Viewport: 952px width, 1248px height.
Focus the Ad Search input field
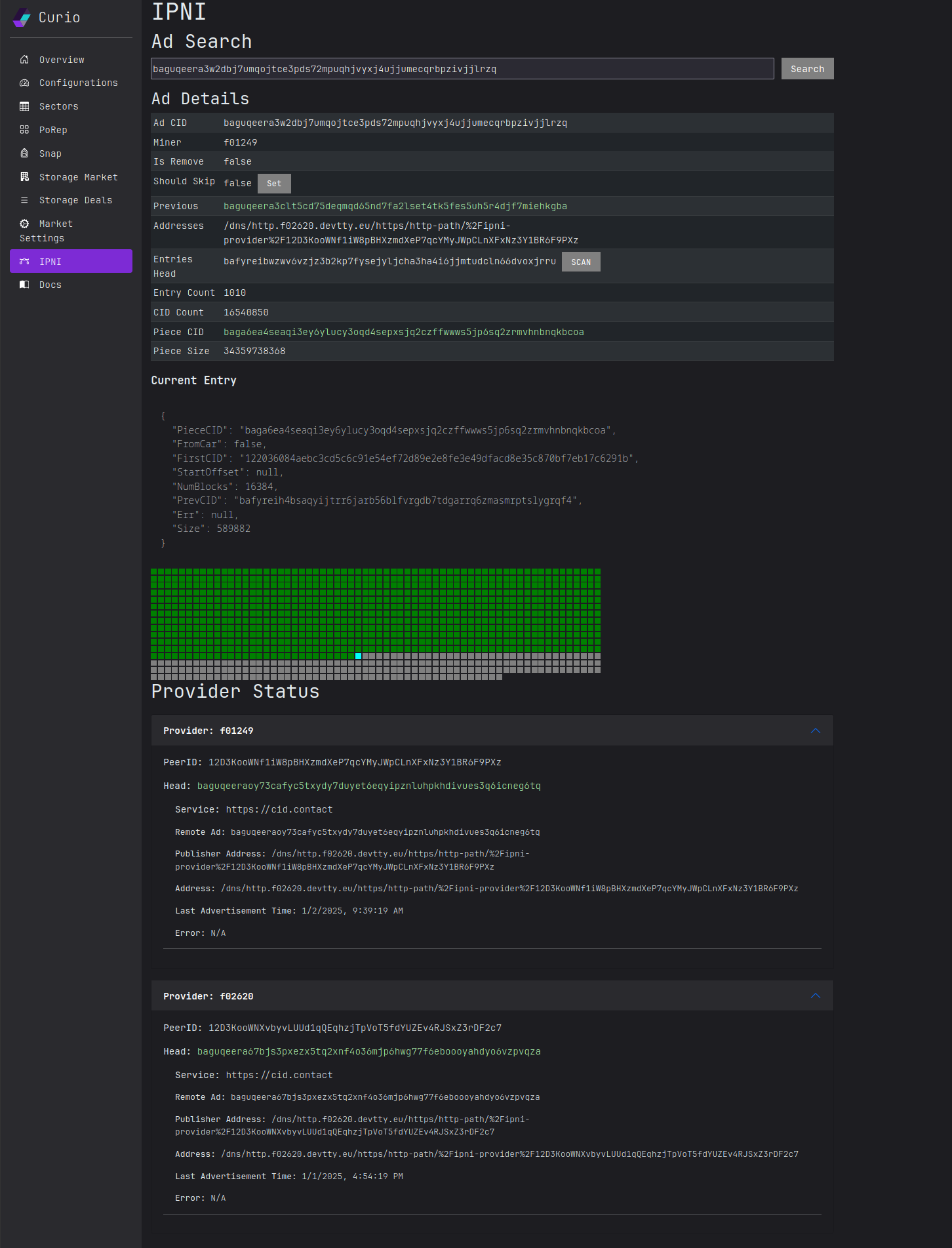(462, 69)
